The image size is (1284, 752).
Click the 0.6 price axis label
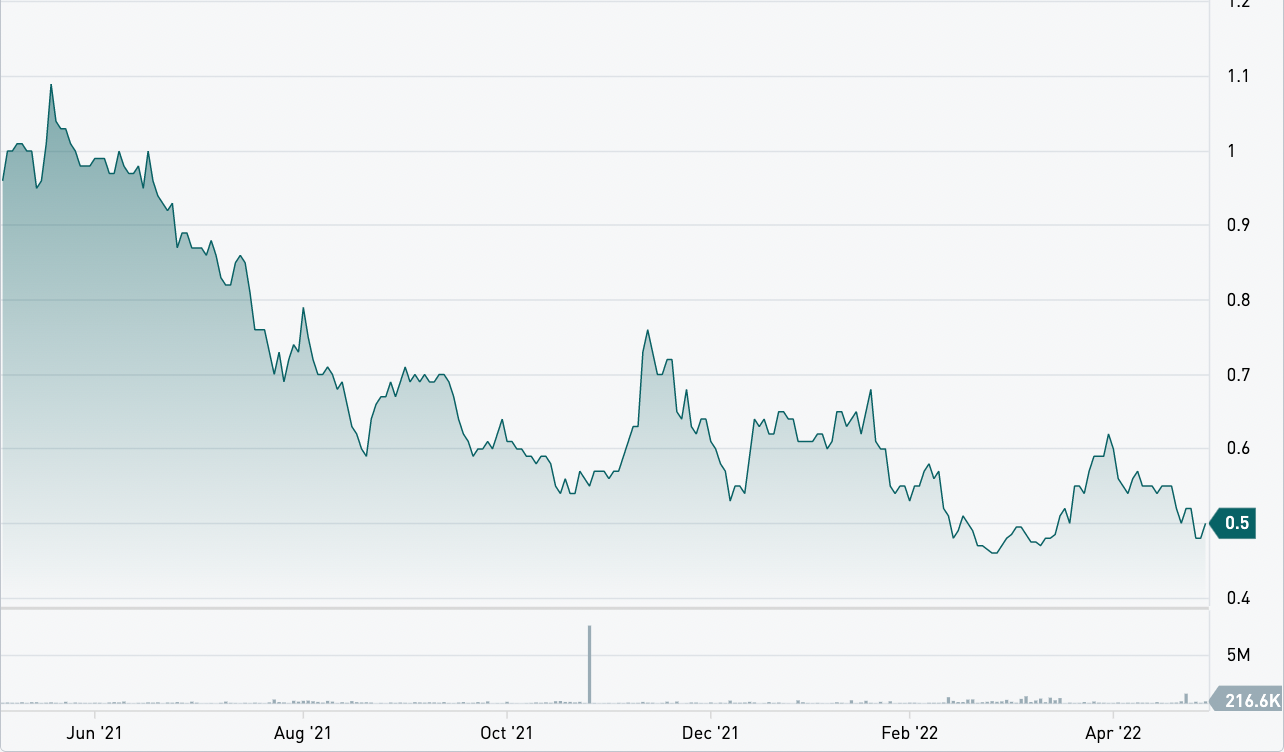click(1238, 449)
